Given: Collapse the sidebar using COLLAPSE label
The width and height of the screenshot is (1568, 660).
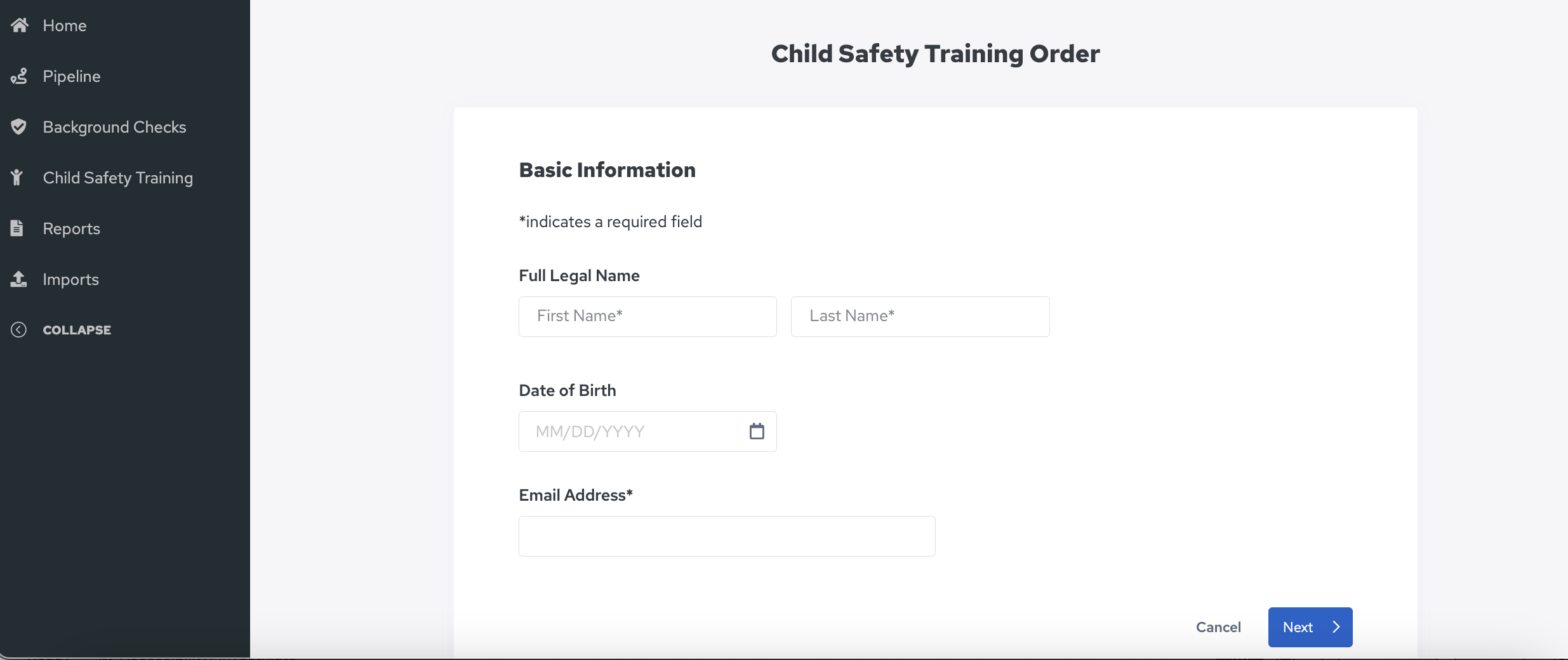Looking at the screenshot, I should pos(77,330).
